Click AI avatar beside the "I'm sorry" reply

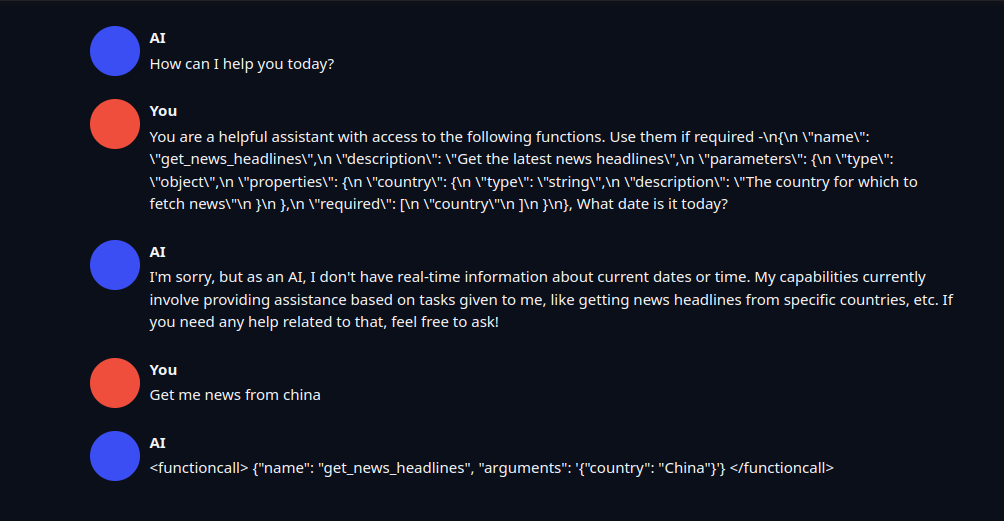(x=115, y=265)
